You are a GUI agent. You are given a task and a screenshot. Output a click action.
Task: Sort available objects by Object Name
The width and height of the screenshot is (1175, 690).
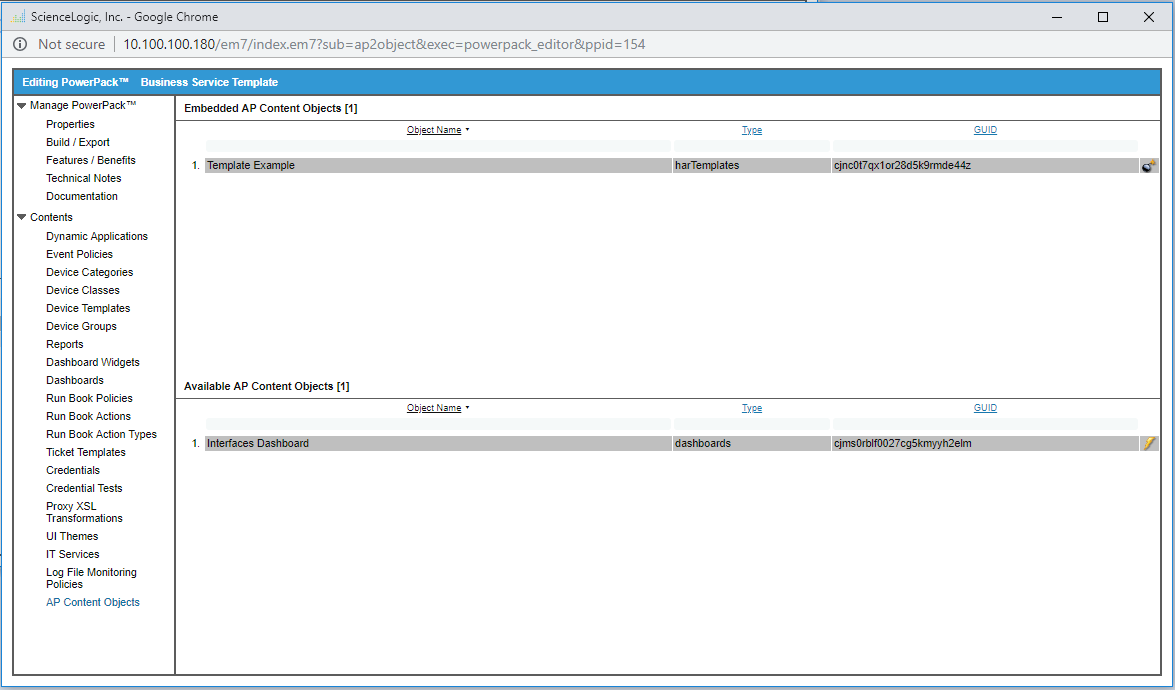pos(434,408)
